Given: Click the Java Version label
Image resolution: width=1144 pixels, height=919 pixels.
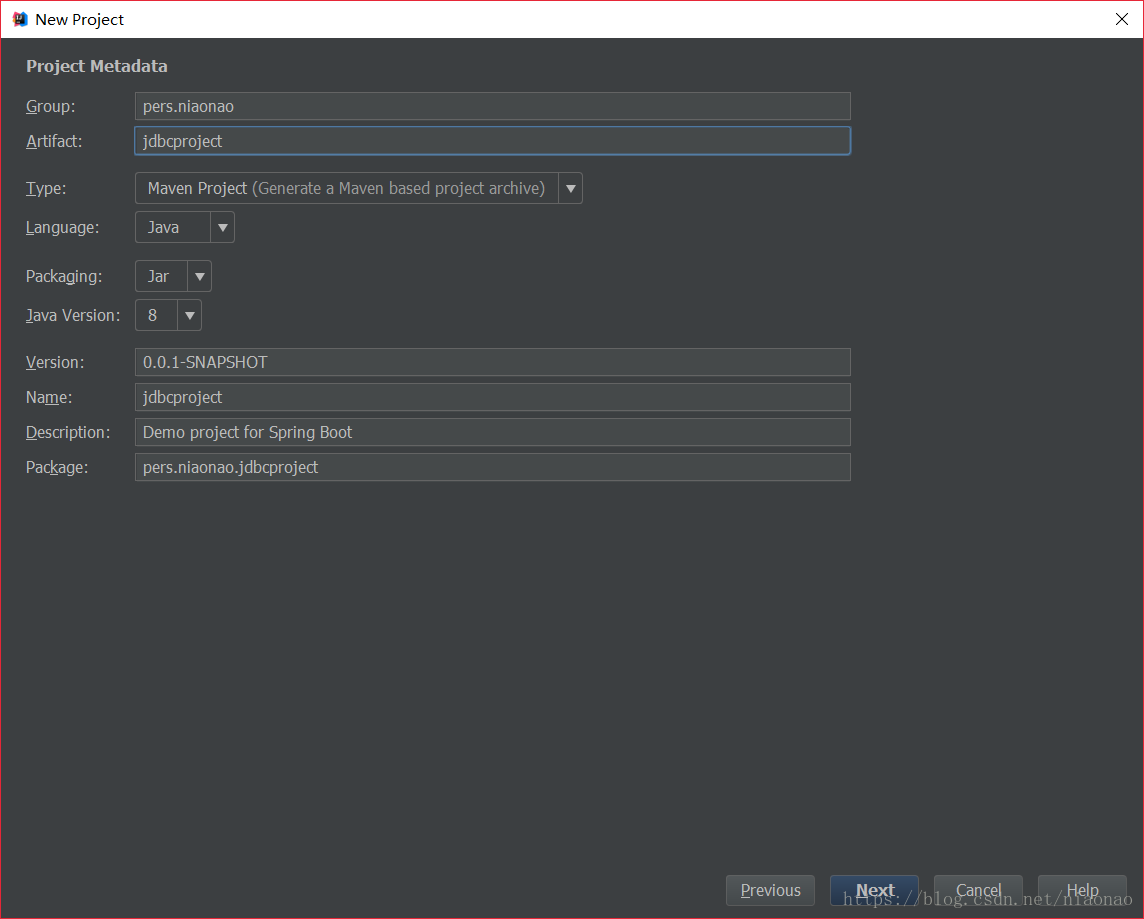Looking at the screenshot, I should pos(73,315).
